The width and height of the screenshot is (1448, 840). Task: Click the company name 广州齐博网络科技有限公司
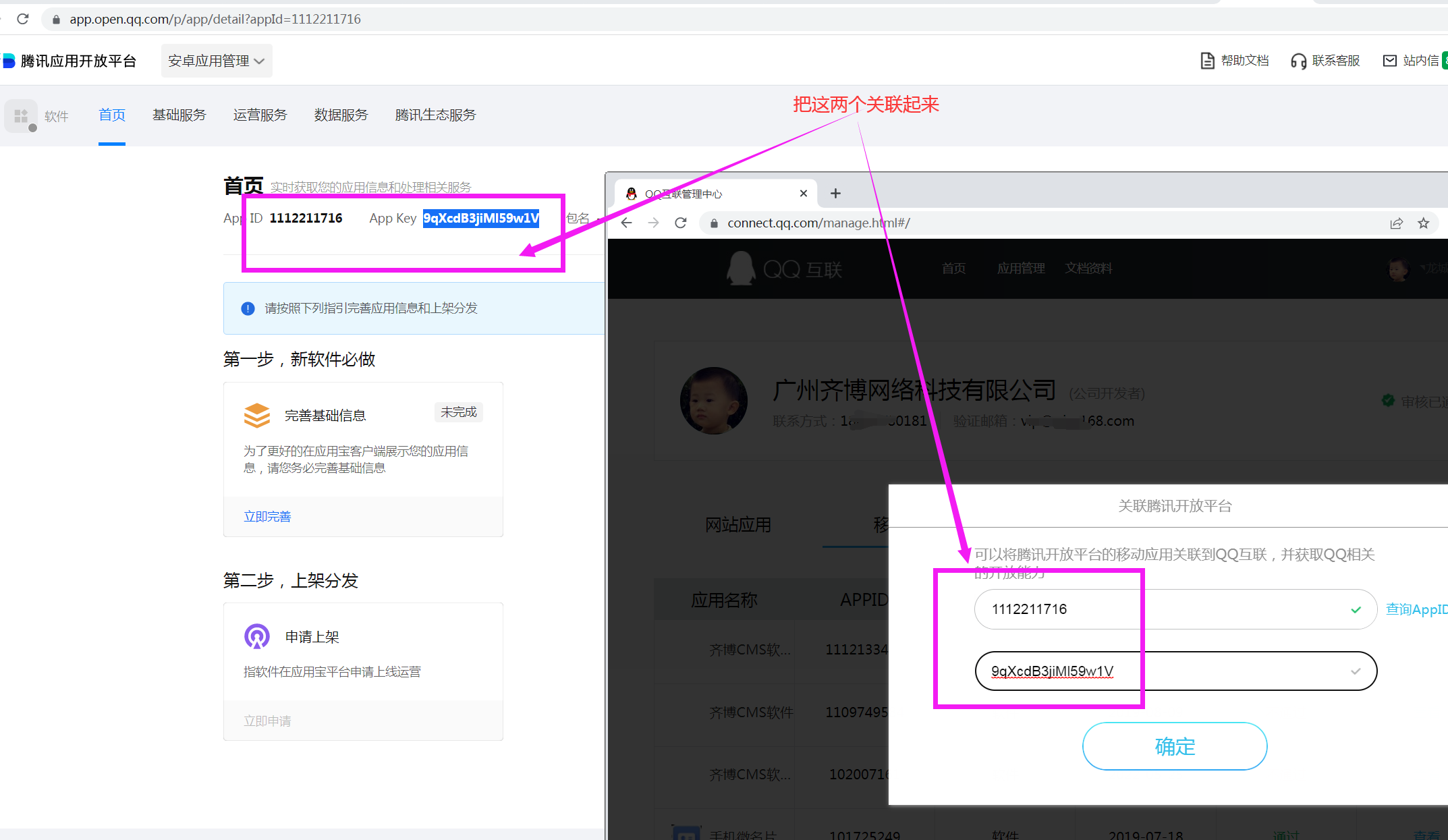pos(914,389)
